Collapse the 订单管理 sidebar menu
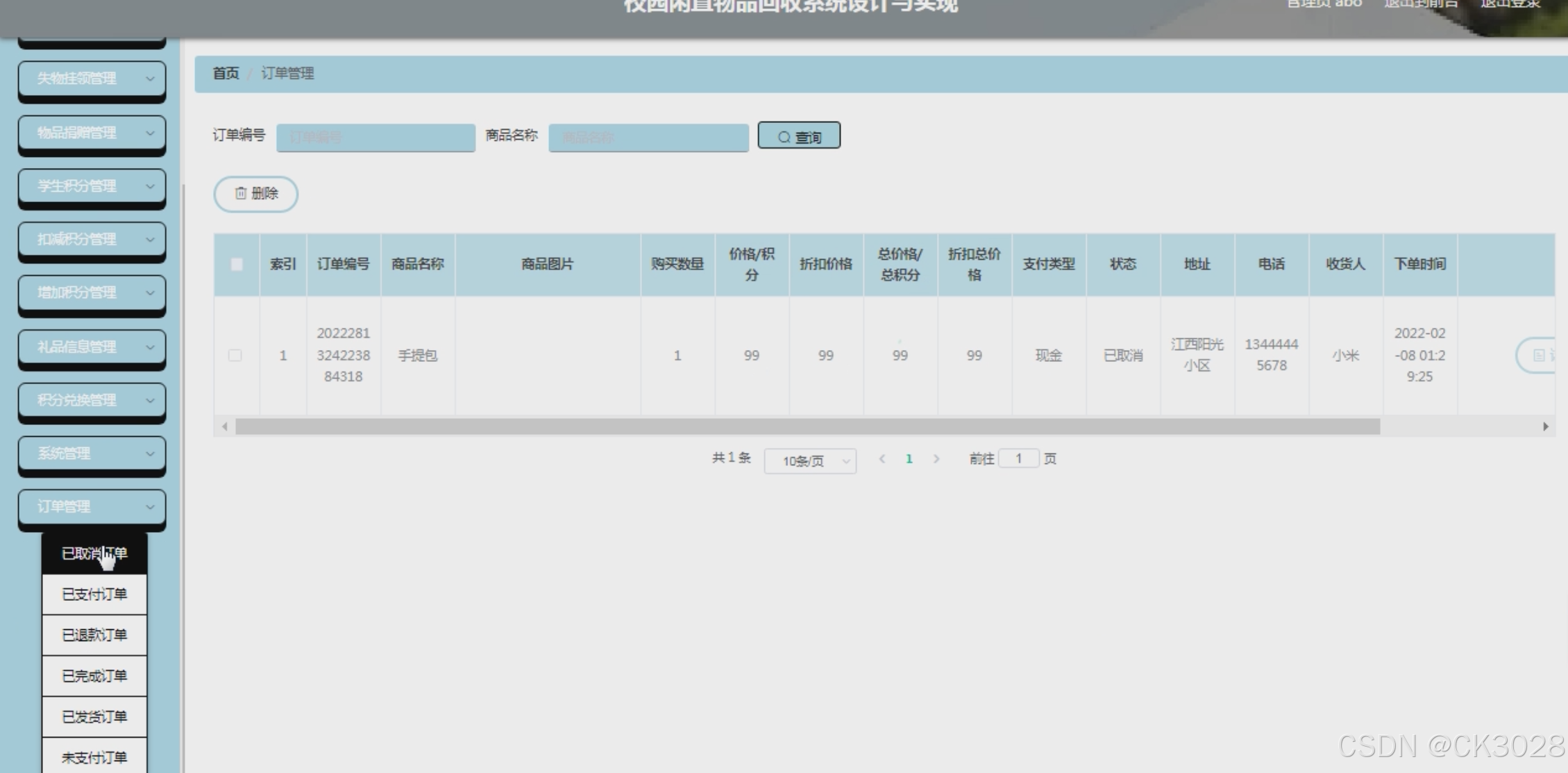The width and height of the screenshot is (1568, 773). coord(92,507)
